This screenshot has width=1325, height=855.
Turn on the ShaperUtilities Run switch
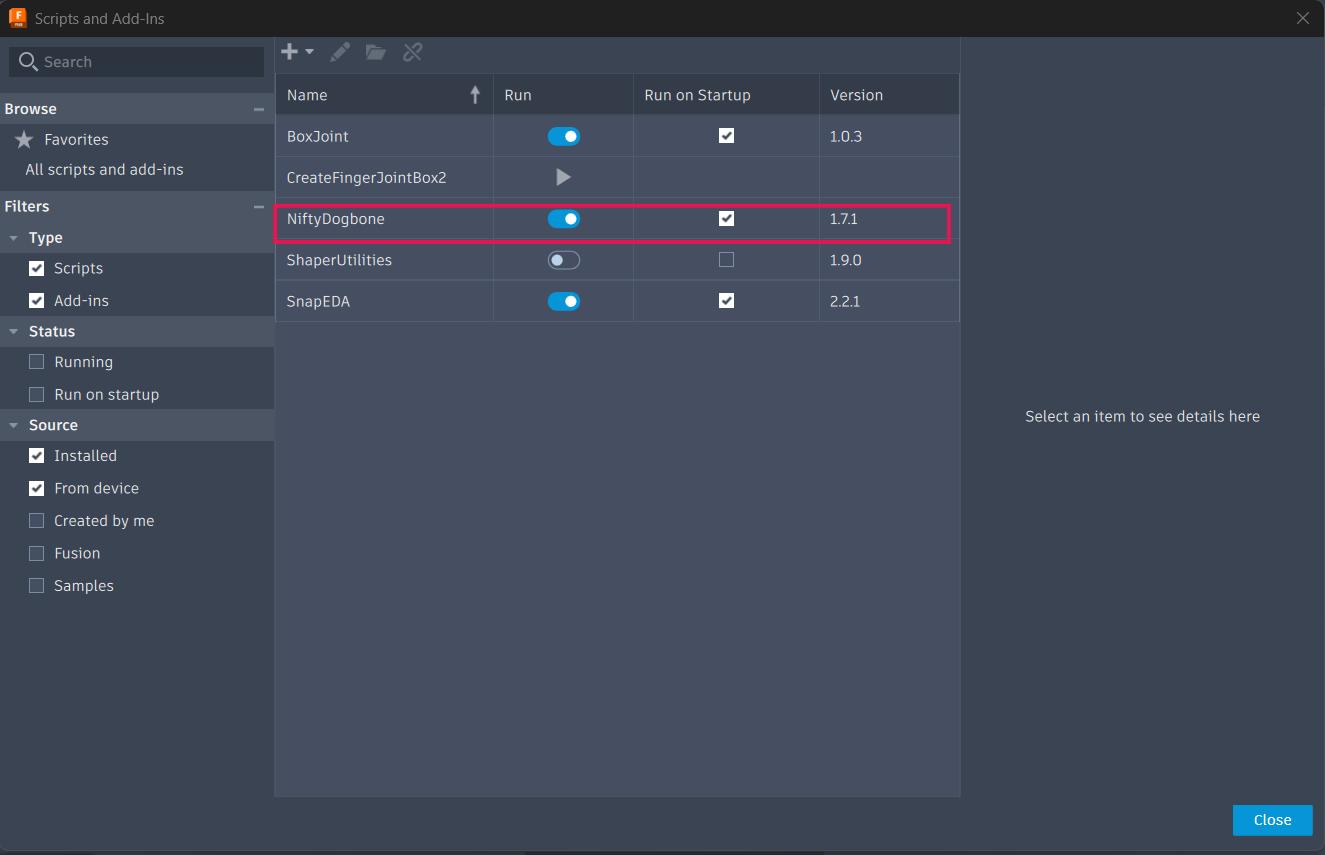point(564,260)
